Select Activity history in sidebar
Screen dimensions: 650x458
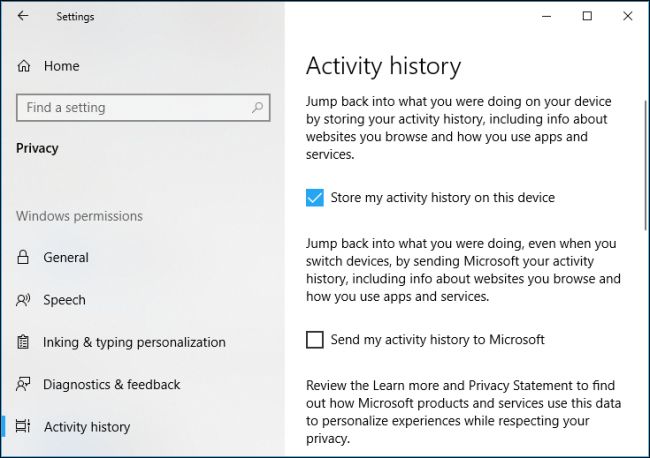[87, 427]
